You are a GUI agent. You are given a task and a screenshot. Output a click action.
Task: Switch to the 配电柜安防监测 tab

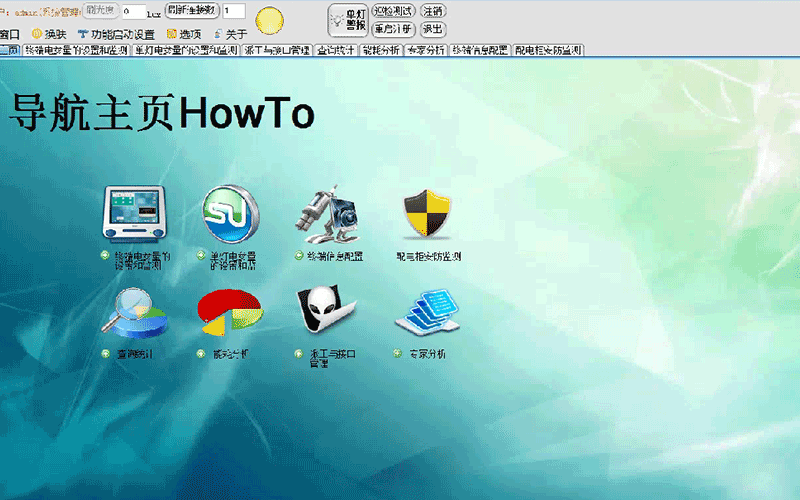coord(548,49)
